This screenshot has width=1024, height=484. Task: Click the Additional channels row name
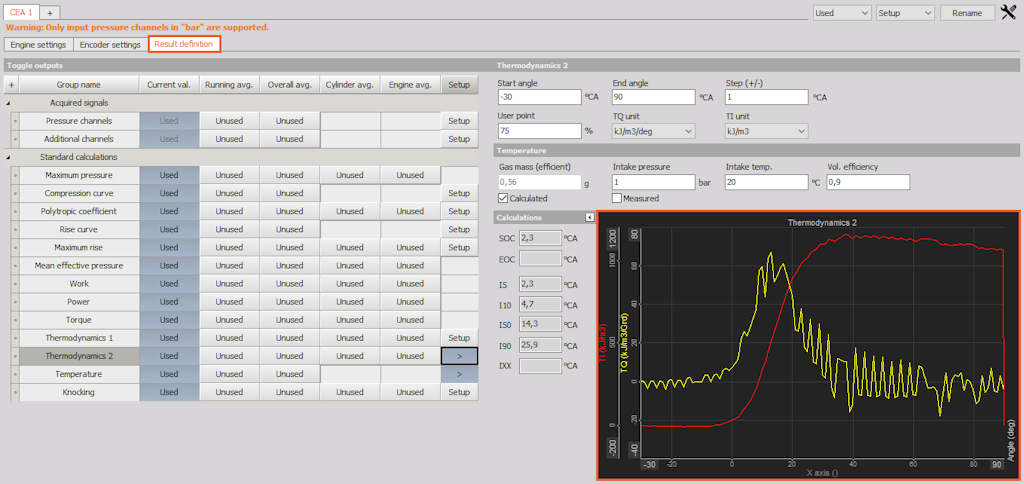79,138
